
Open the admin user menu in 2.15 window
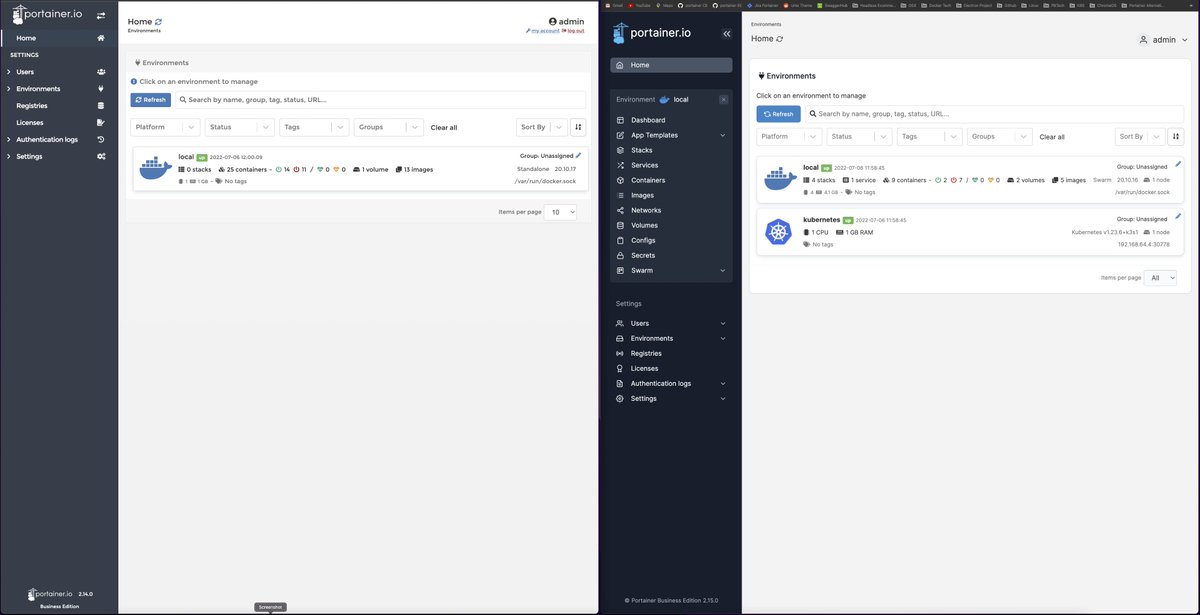tap(1163, 40)
